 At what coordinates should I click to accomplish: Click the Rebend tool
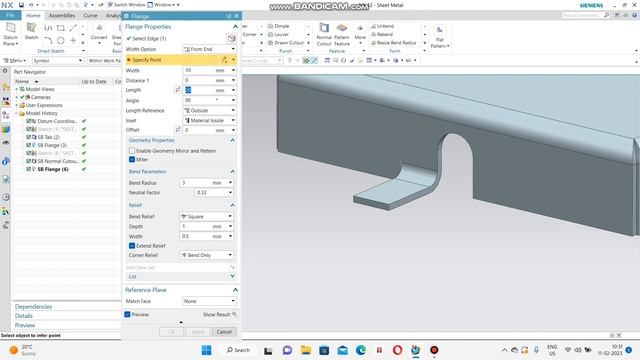(x=382, y=34)
